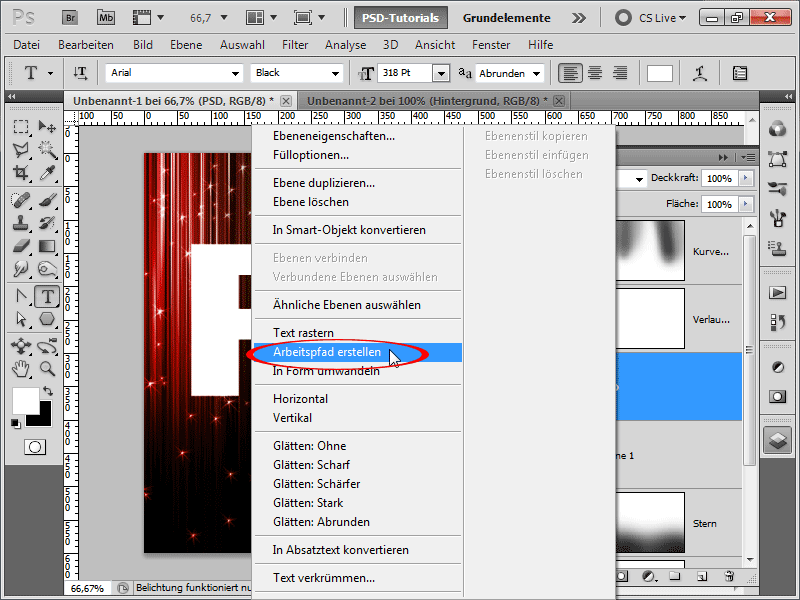Align text left
Viewport: 800px width, 600px height.
570,73
